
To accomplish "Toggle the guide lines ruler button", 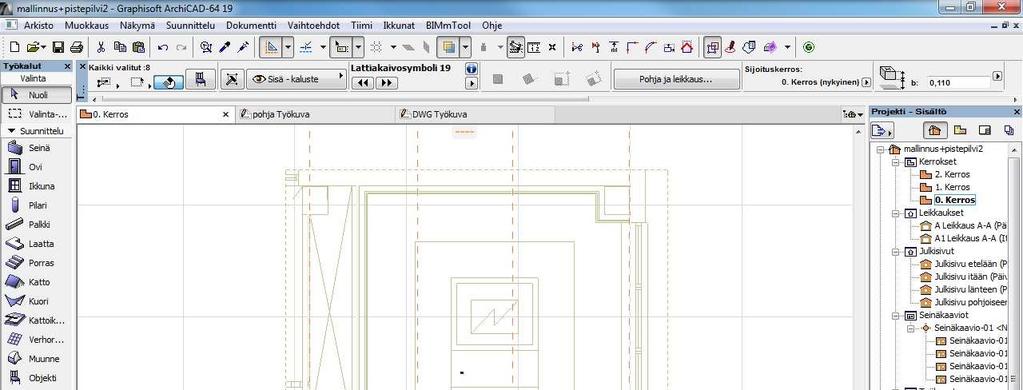I will [x=270, y=47].
